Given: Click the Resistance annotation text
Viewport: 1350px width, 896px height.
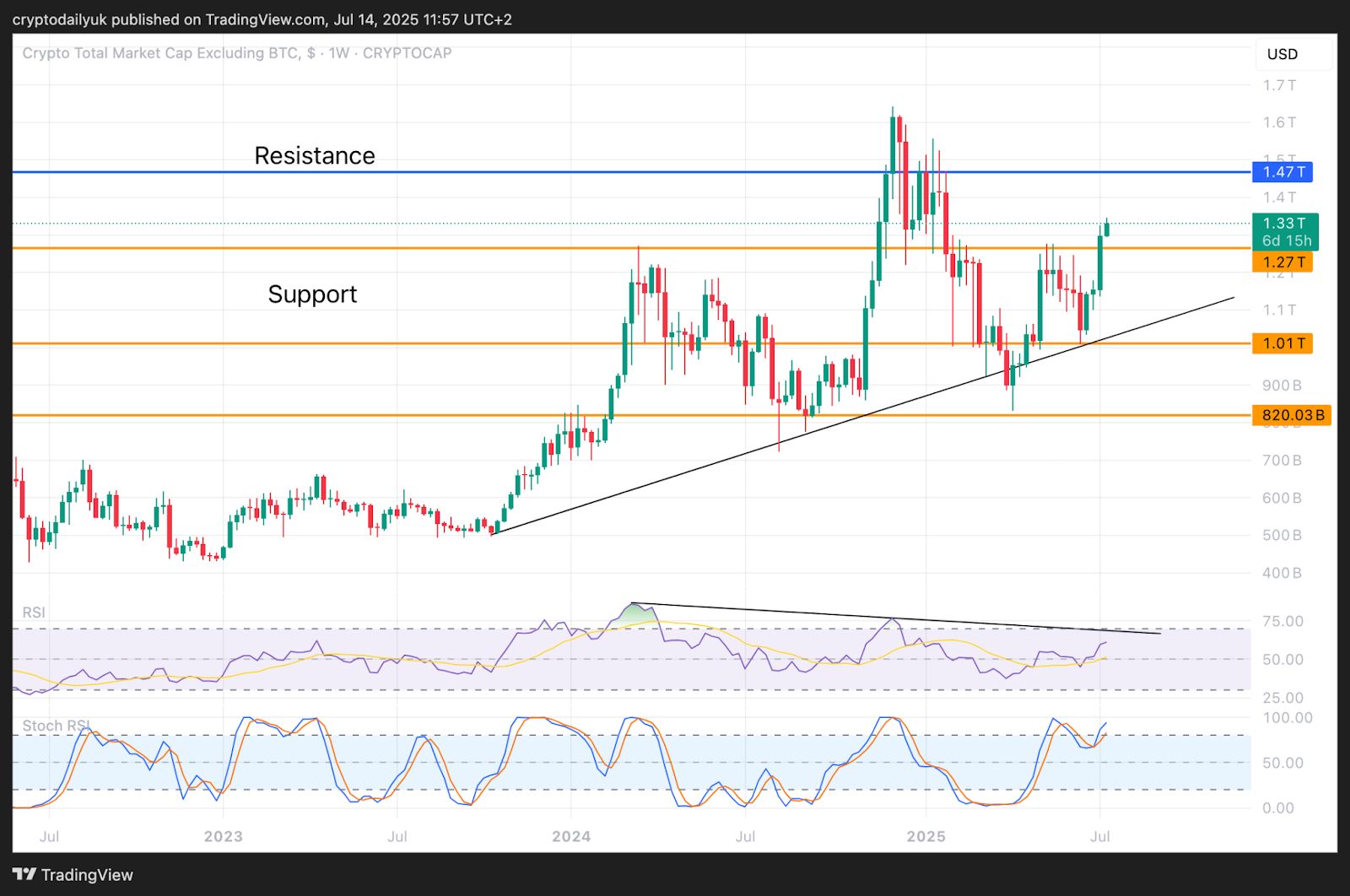Looking at the screenshot, I should (x=315, y=155).
